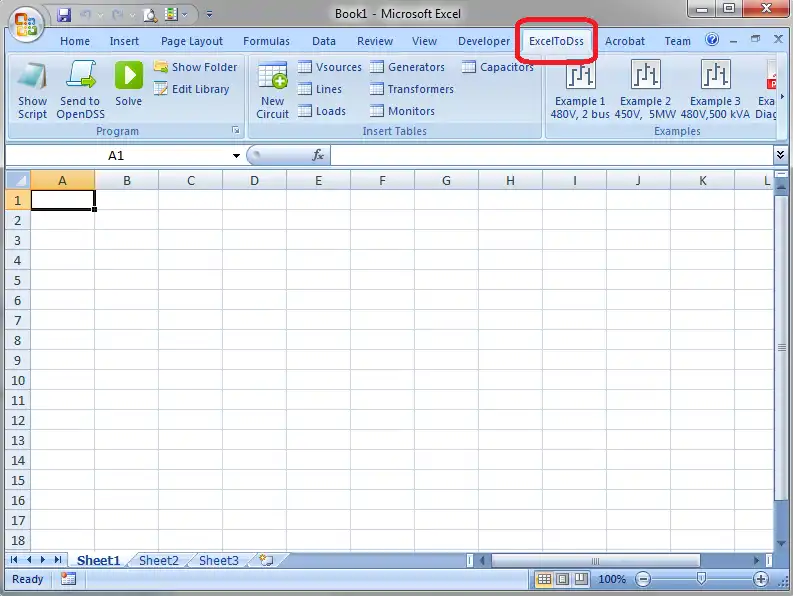Image resolution: width=793 pixels, height=596 pixels.
Task: Open the Data tab
Action: pyautogui.click(x=324, y=41)
